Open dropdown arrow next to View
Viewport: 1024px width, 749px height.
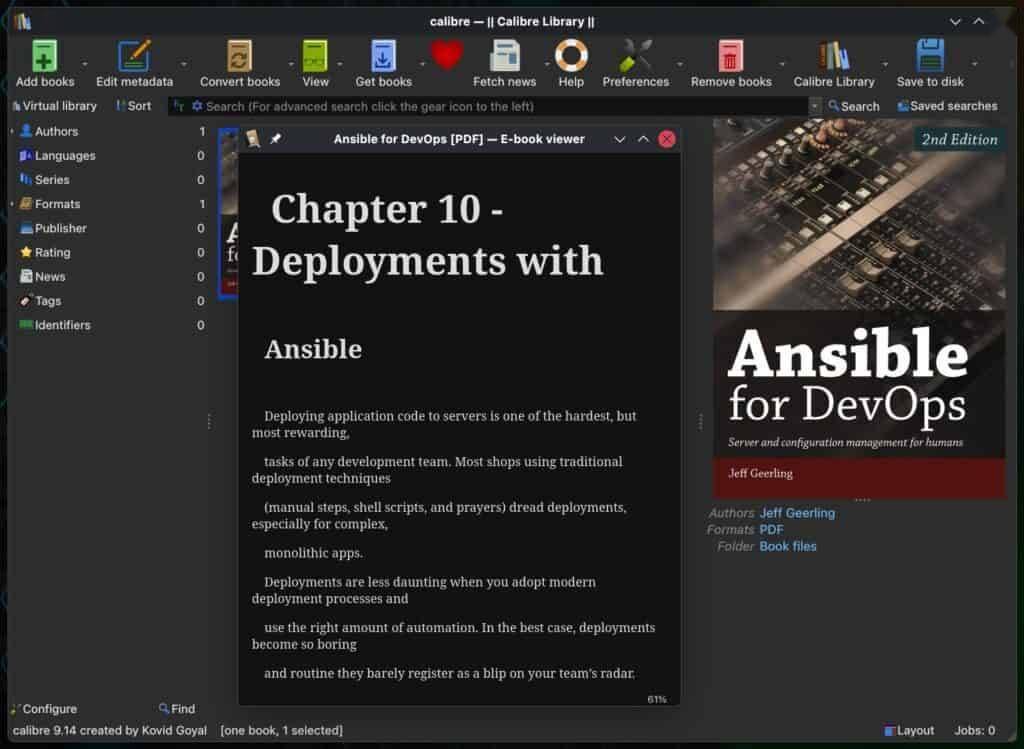340,64
